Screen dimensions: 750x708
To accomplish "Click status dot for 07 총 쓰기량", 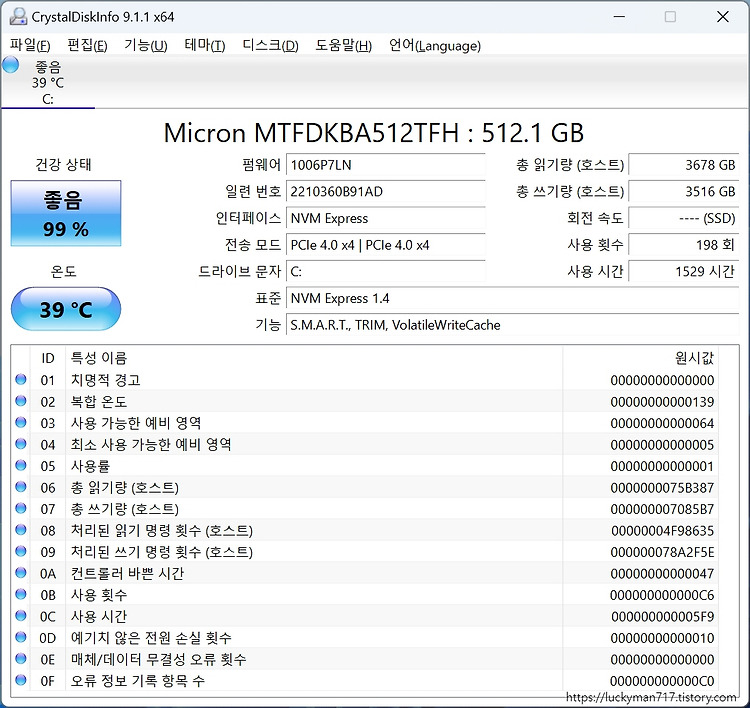I will pyautogui.click(x=21, y=508).
